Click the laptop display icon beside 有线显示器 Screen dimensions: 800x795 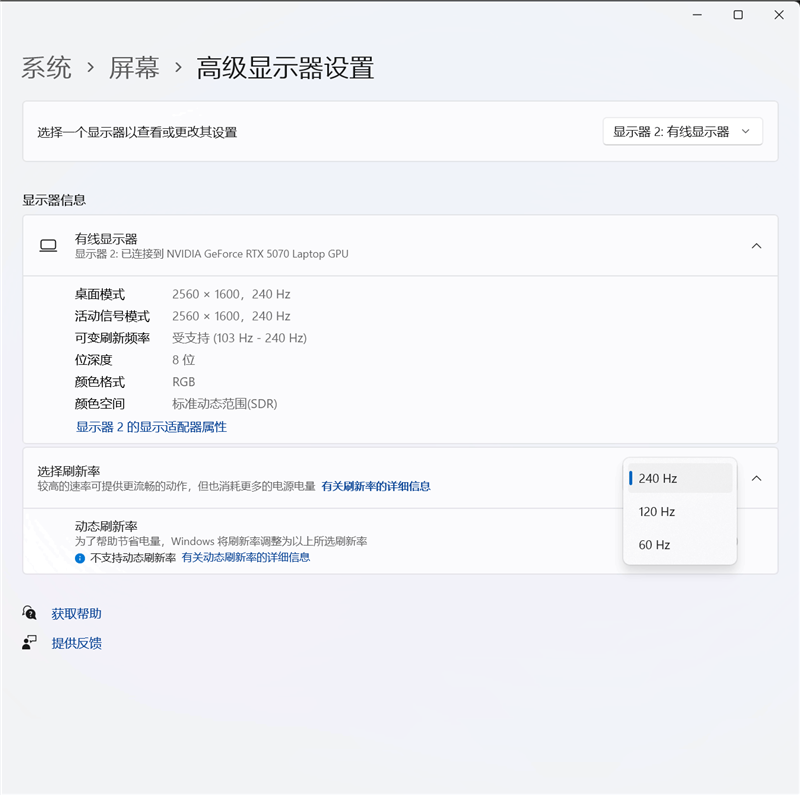pyautogui.click(x=47, y=245)
